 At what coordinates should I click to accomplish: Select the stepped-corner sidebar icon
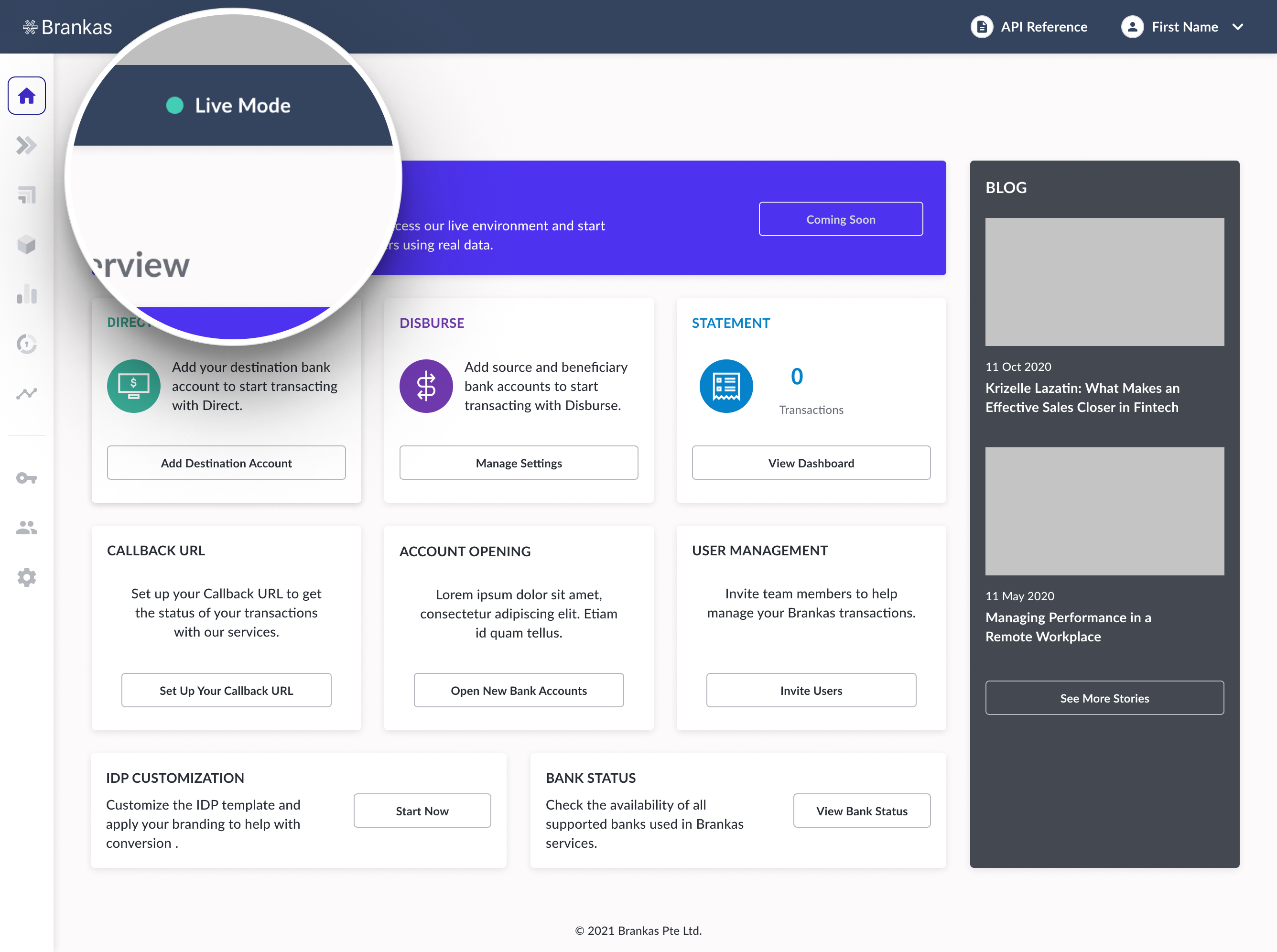(x=26, y=195)
